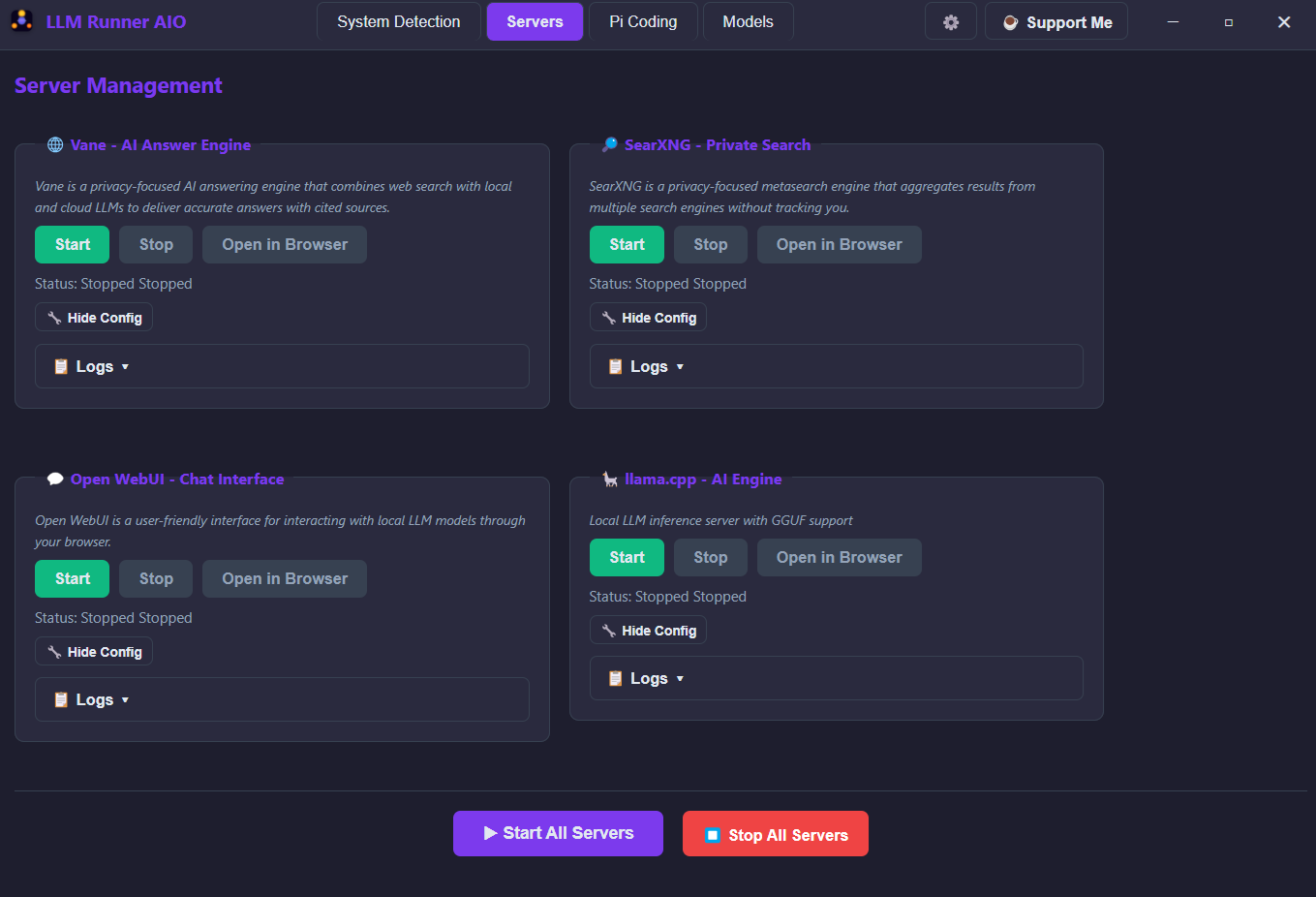Stop the Open WebUI Chat Interface server

point(156,579)
